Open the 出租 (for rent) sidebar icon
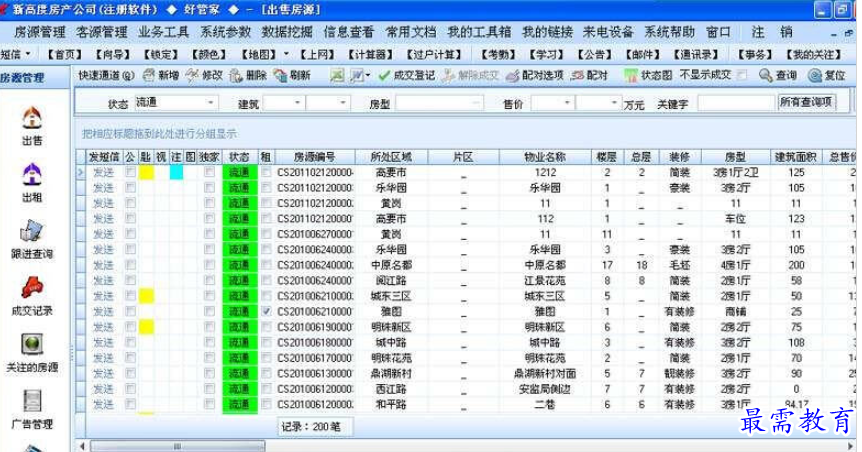 (32, 174)
